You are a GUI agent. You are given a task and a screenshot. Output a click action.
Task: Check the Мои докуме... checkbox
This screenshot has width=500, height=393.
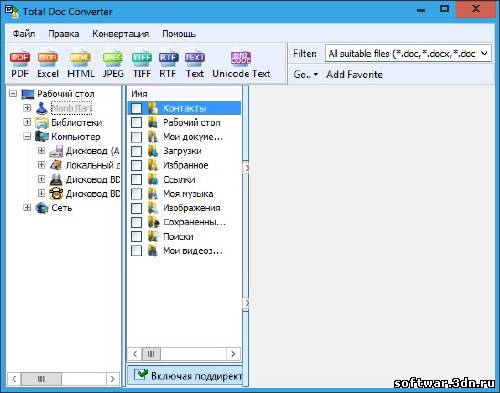[x=136, y=137]
